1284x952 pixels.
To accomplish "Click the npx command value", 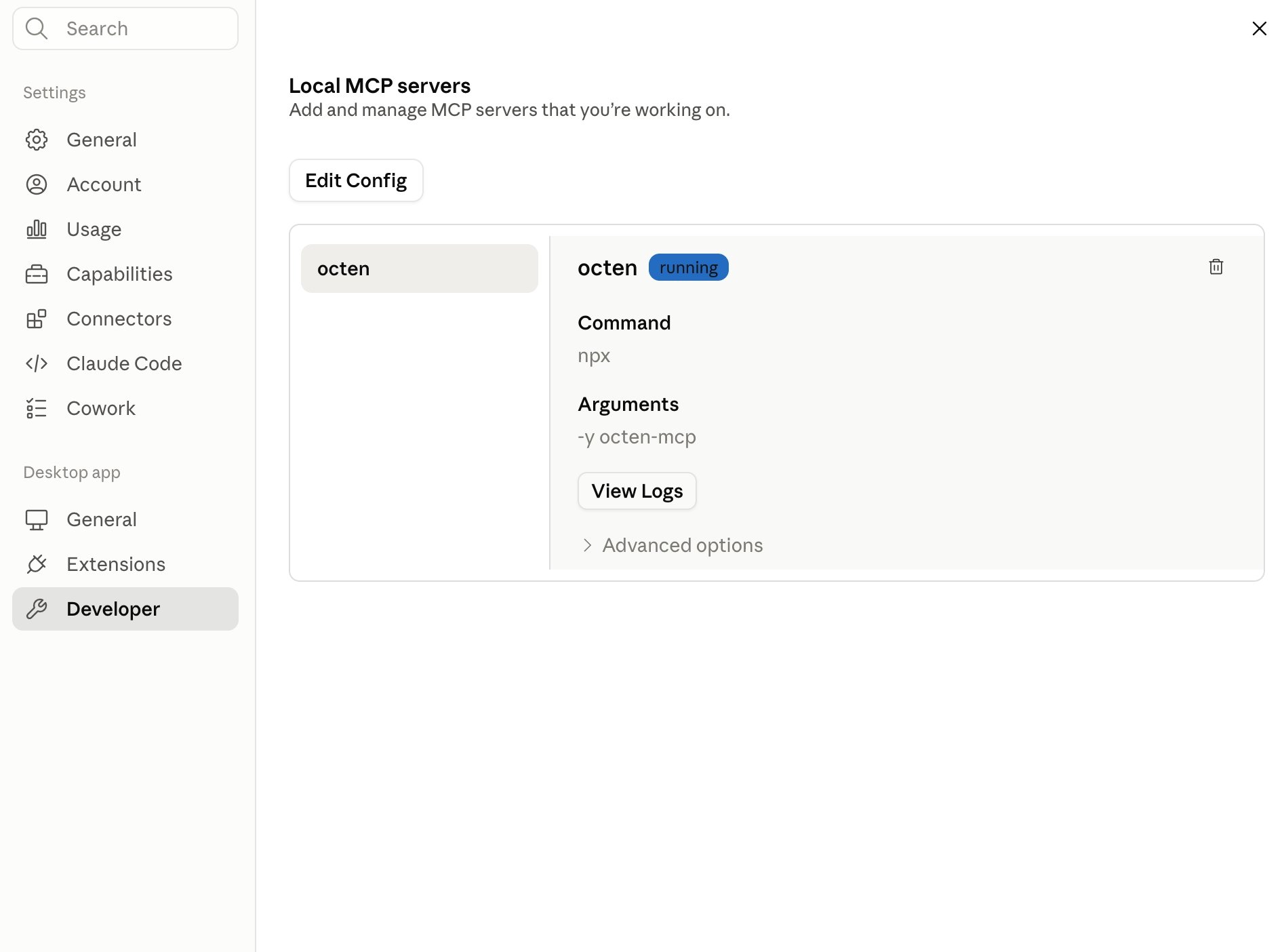I will pyautogui.click(x=594, y=355).
